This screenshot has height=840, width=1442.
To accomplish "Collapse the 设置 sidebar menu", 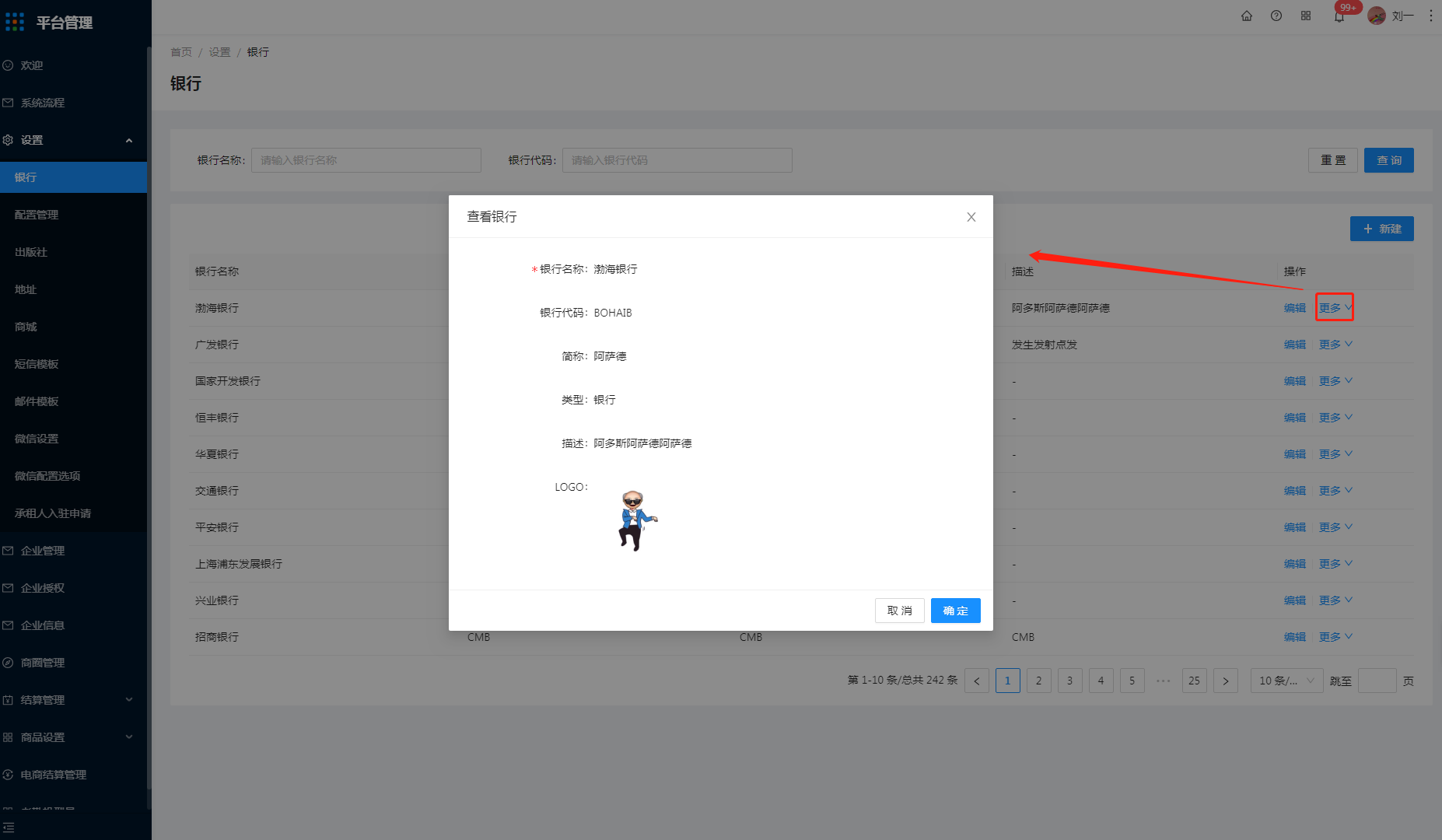I will pos(129,141).
